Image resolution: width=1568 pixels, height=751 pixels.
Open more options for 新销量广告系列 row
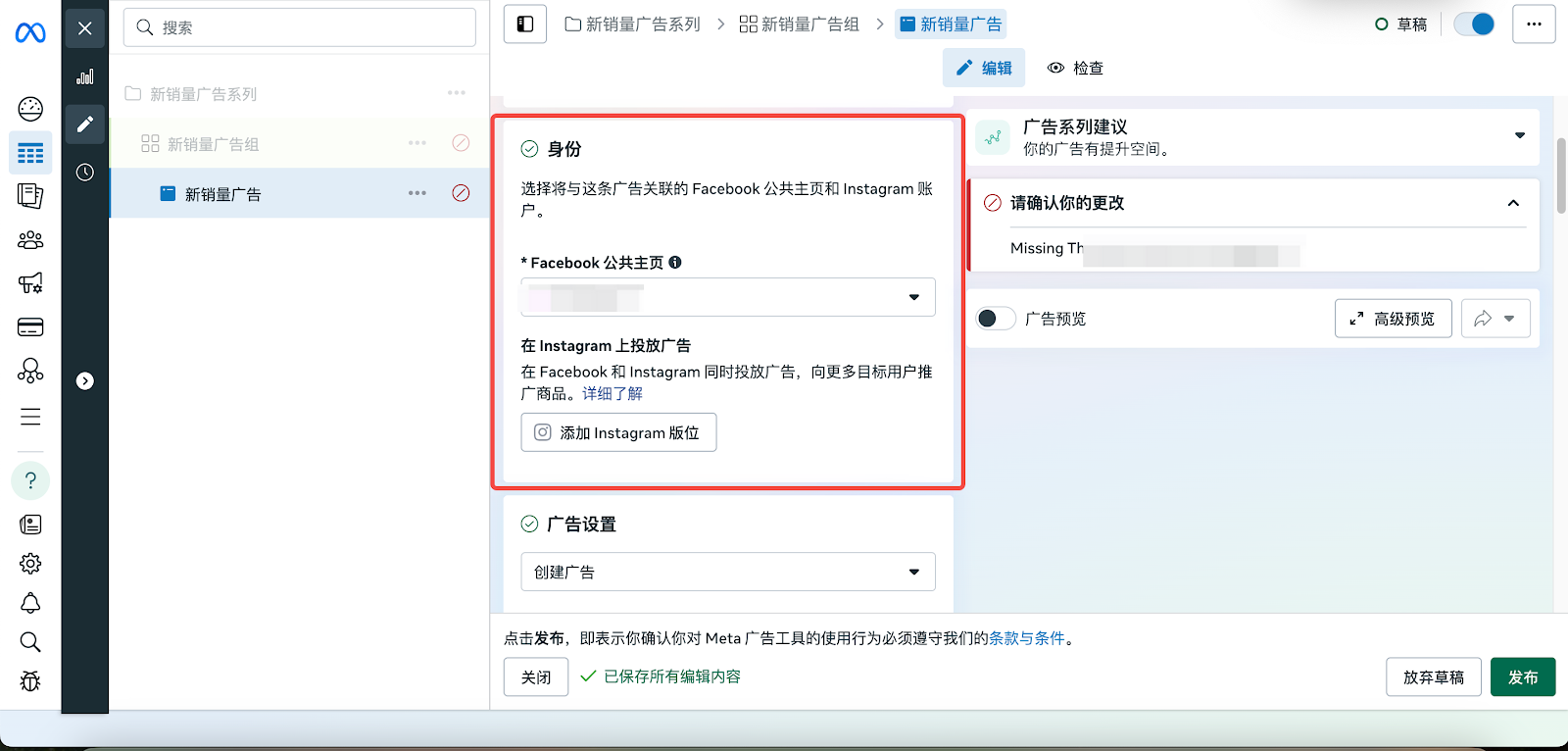pyautogui.click(x=457, y=93)
